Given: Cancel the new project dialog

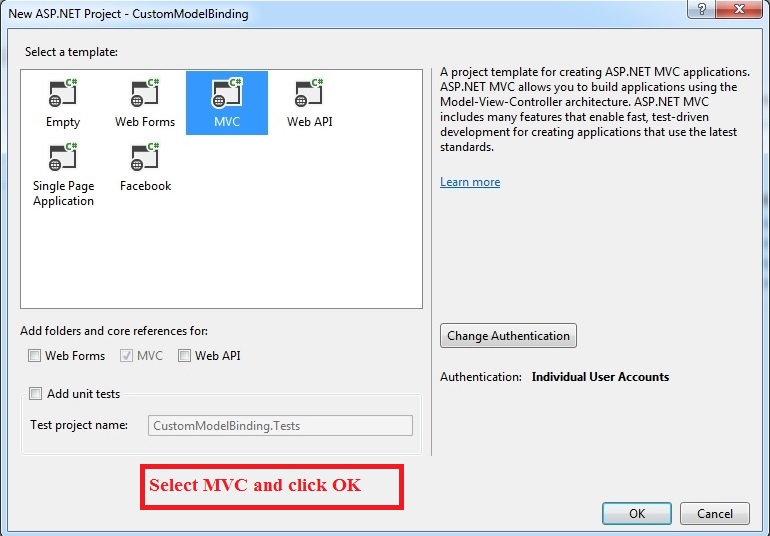Looking at the screenshot, I should tap(714, 513).
